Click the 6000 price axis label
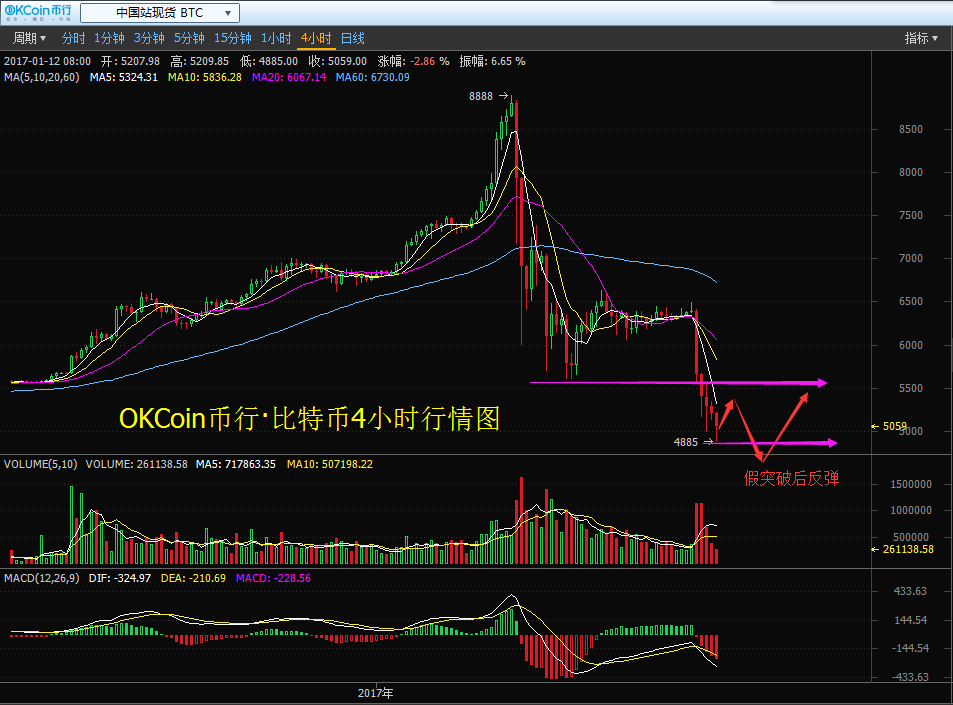 (x=910, y=345)
